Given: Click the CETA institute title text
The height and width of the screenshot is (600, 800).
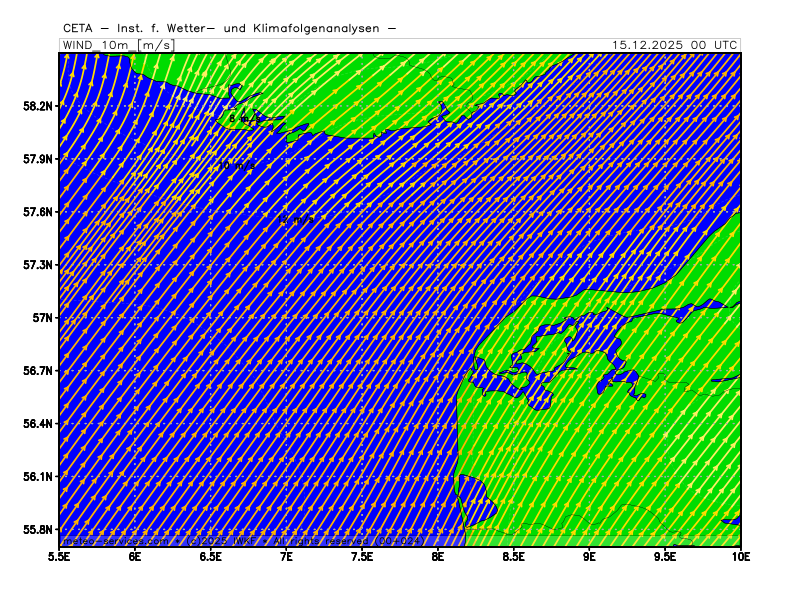Looking at the screenshot, I should 229,28.
